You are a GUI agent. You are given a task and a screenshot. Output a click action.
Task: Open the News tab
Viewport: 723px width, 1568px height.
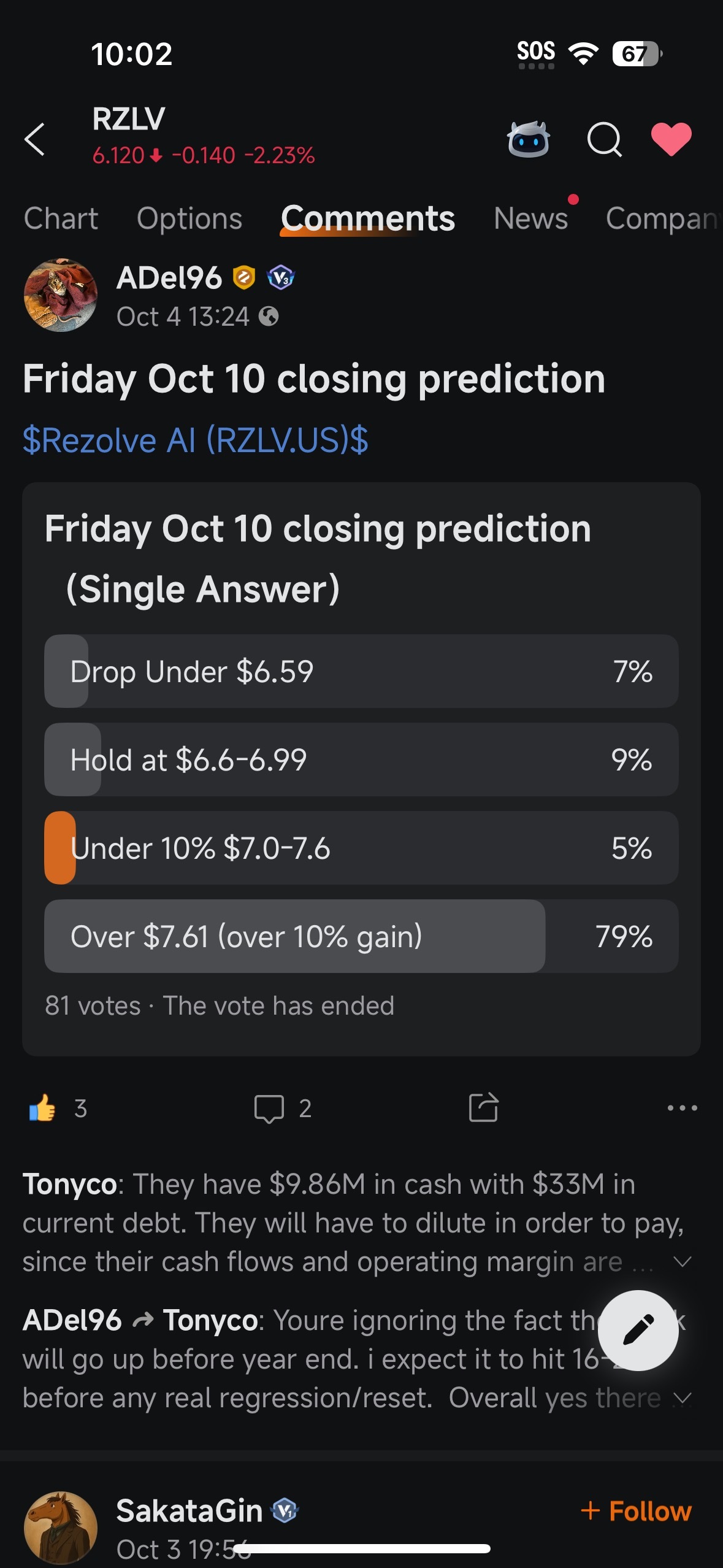[x=531, y=218]
